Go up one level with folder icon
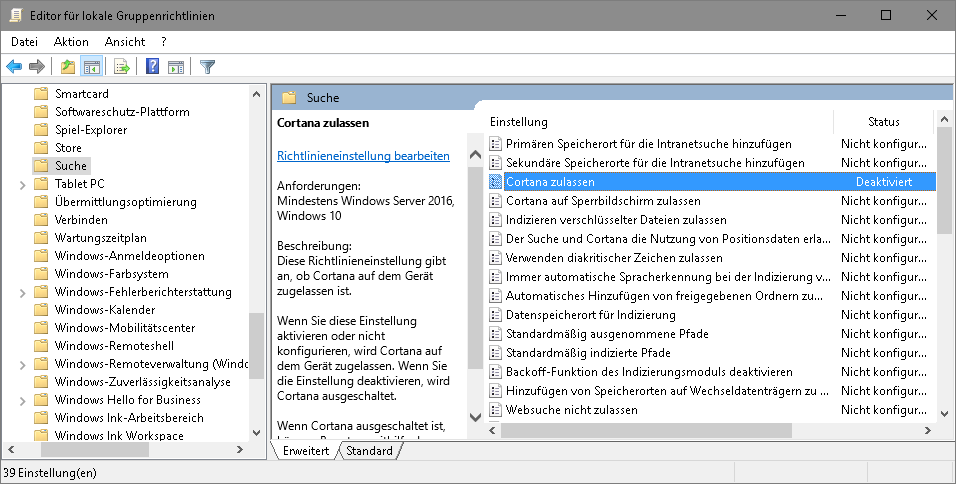 67,67
